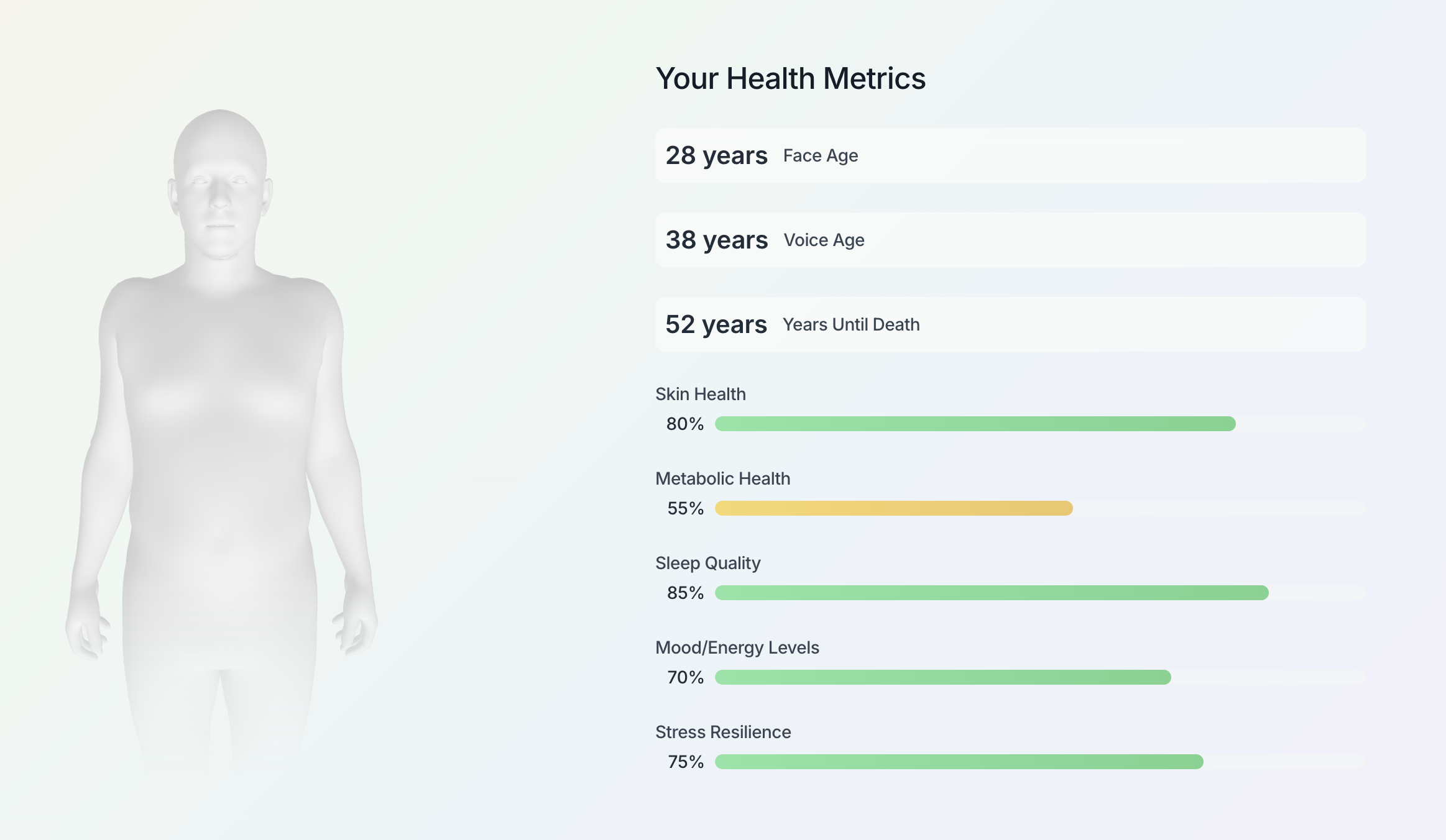Click the green Skin Health progress bar
The width and height of the screenshot is (1446, 840).
[x=975, y=424]
